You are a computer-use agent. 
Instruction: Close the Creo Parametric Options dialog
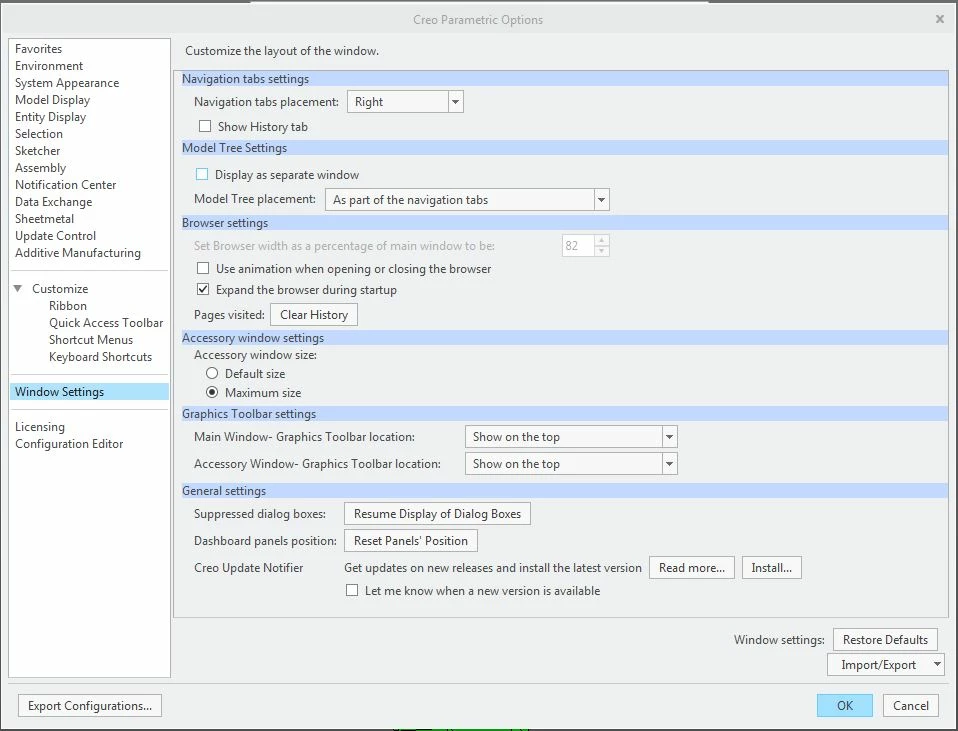pyautogui.click(x=940, y=20)
